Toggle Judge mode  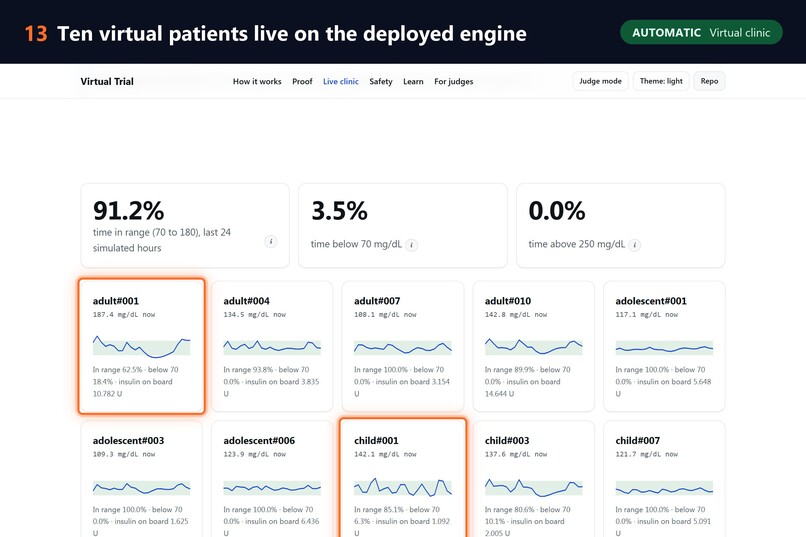600,81
